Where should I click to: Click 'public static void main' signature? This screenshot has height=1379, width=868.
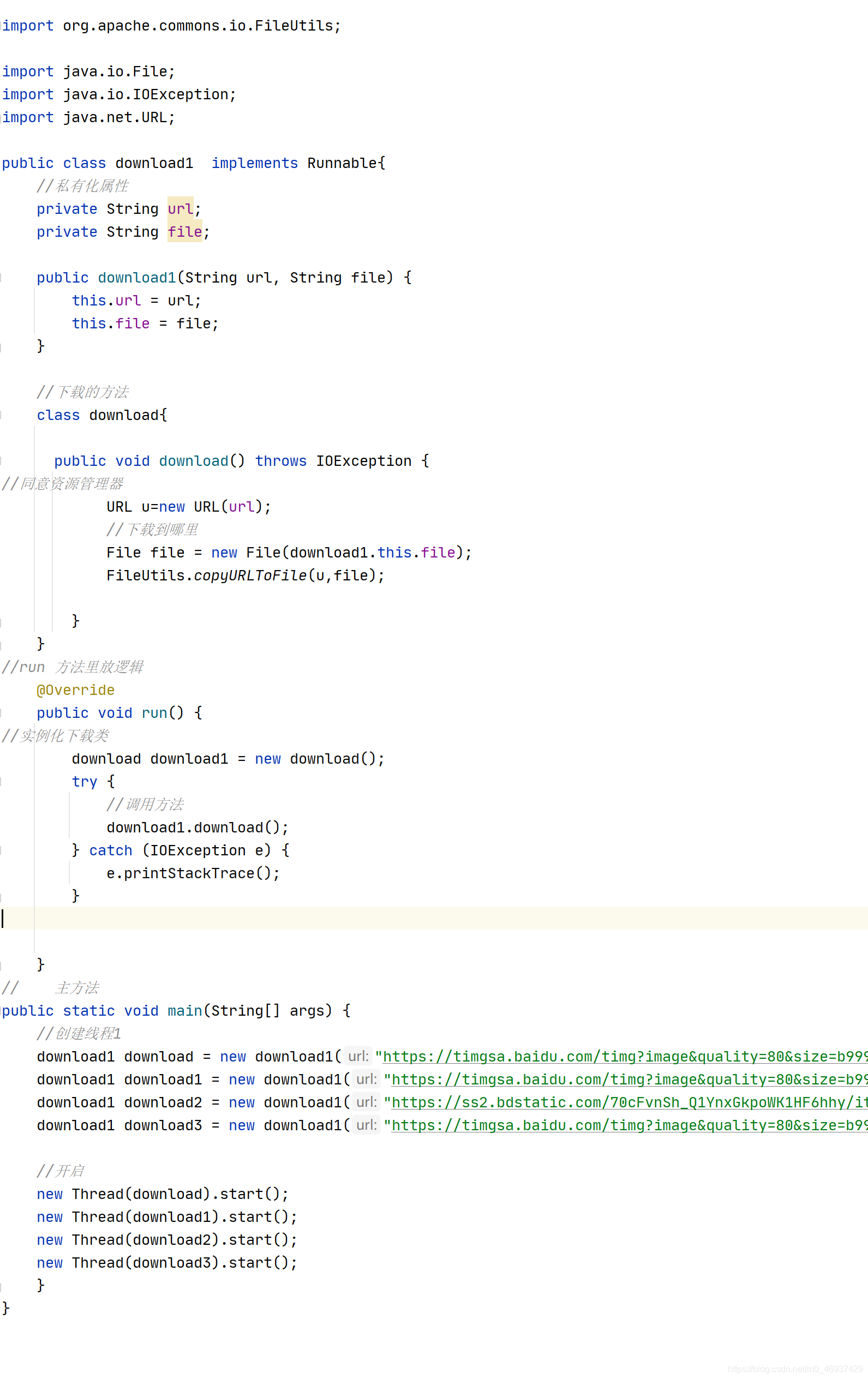pos(176,1011)
